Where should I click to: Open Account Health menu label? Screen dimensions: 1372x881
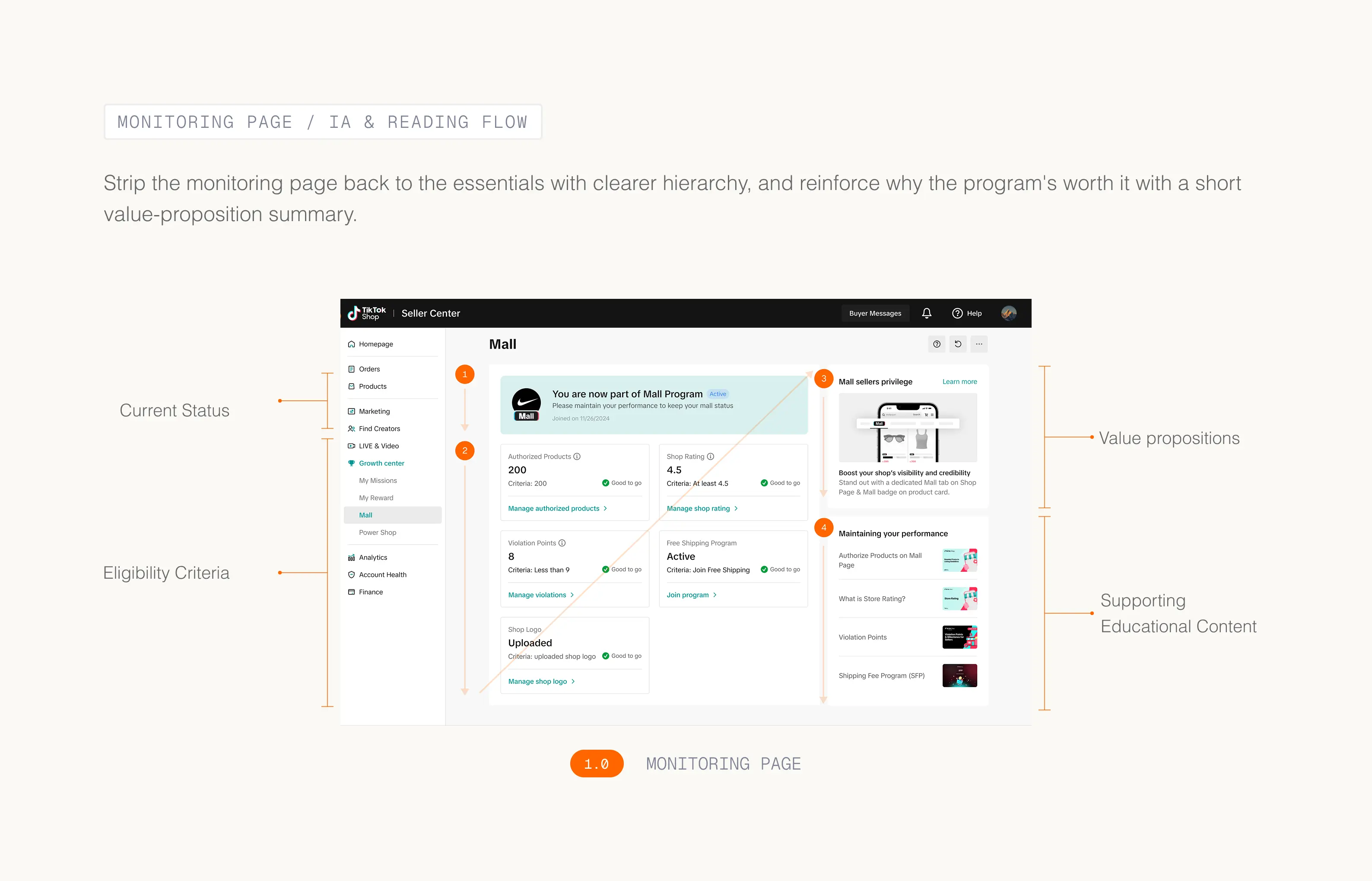(382, 574)
